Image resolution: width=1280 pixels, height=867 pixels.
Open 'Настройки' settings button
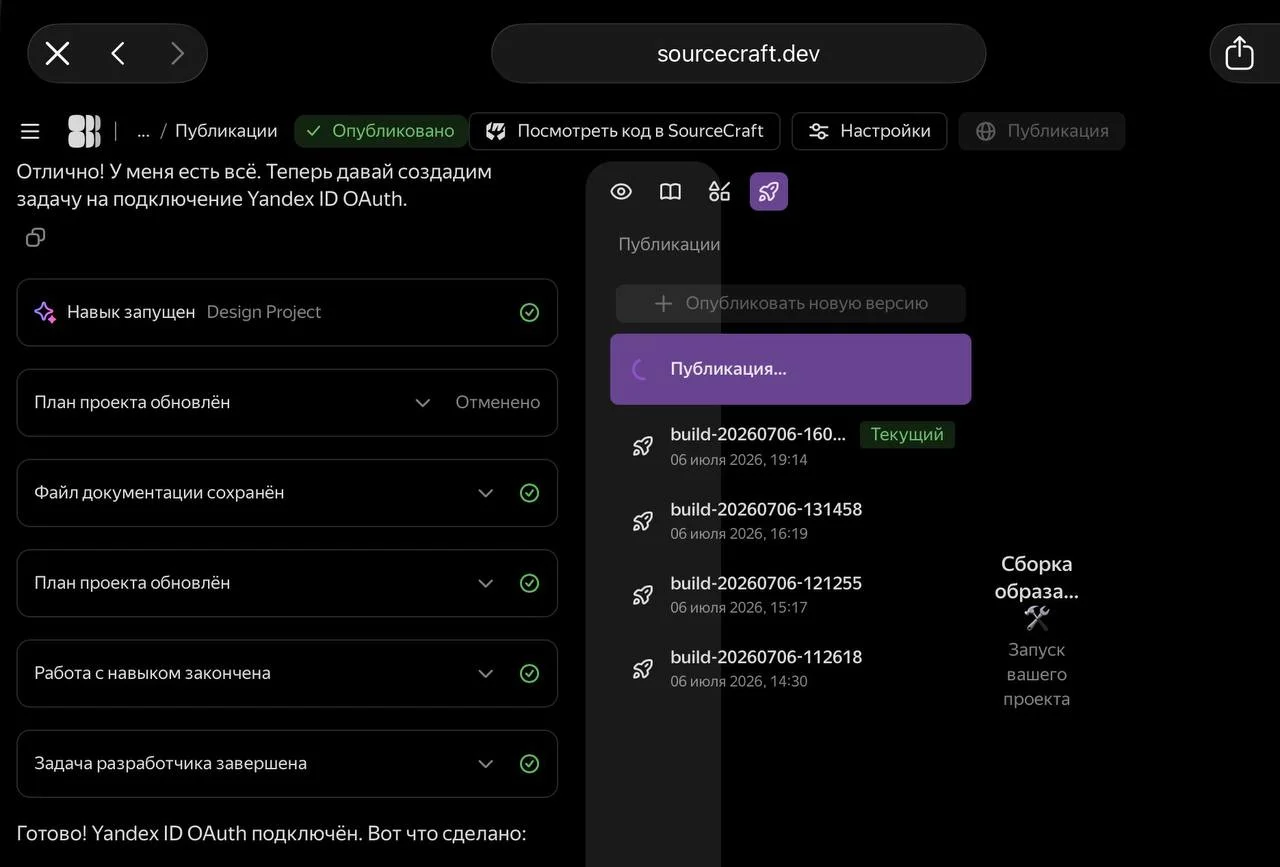pos(869,131)
